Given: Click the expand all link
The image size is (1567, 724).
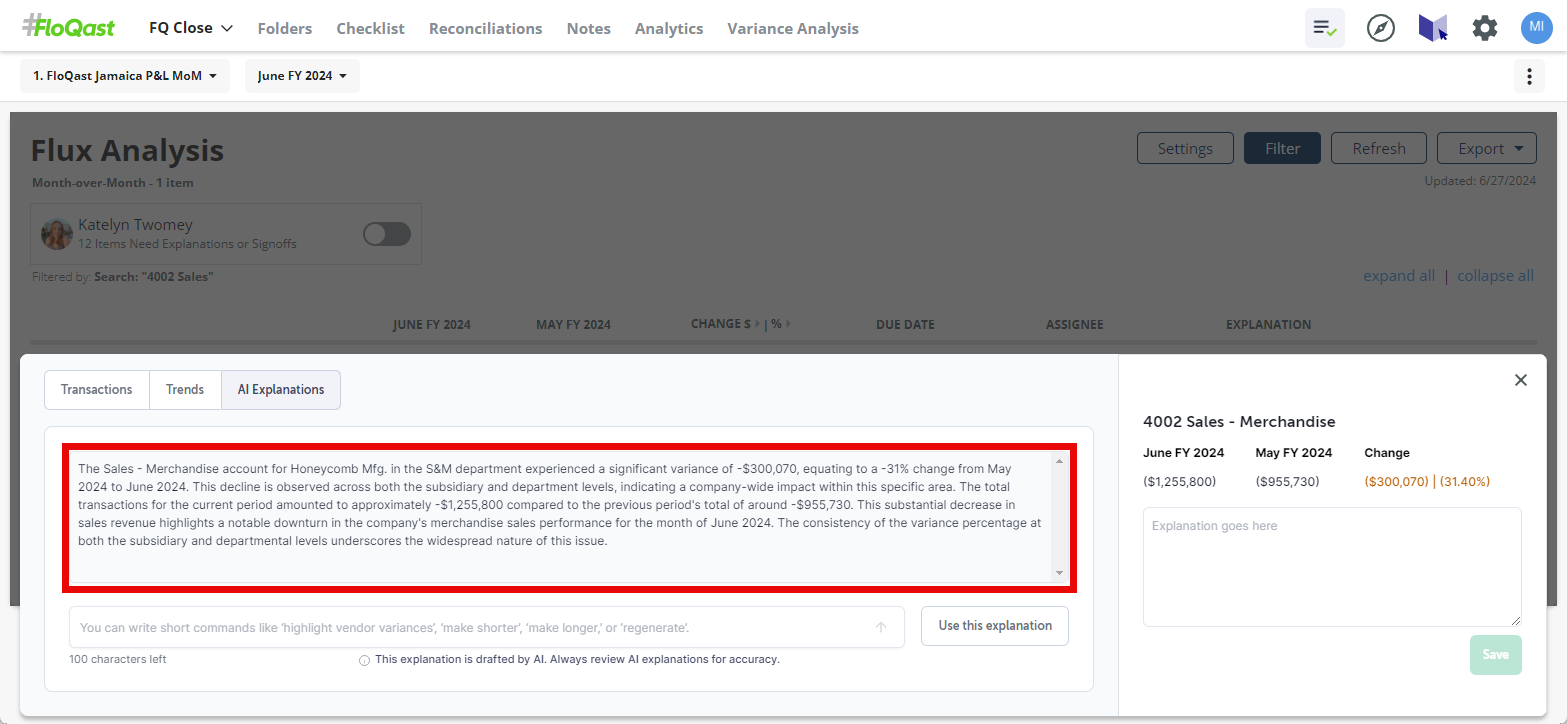Looking at the screenshot, I should 1398,276.
